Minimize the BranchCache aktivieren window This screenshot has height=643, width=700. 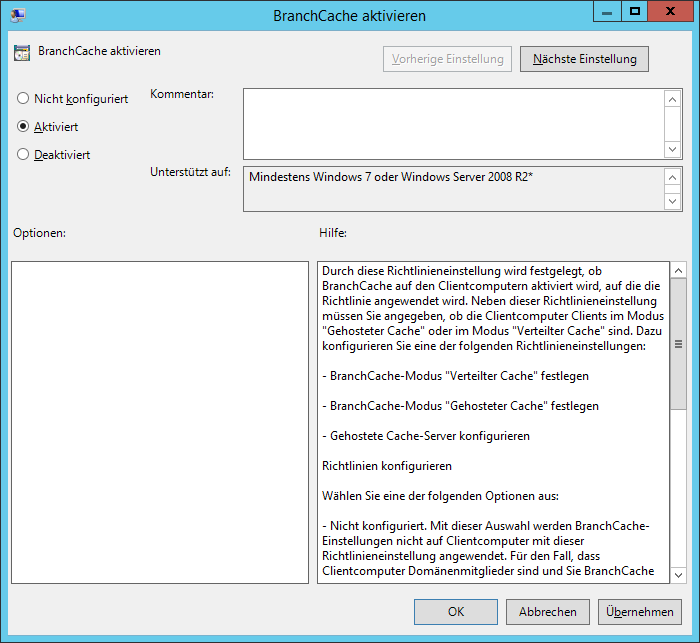607,12
